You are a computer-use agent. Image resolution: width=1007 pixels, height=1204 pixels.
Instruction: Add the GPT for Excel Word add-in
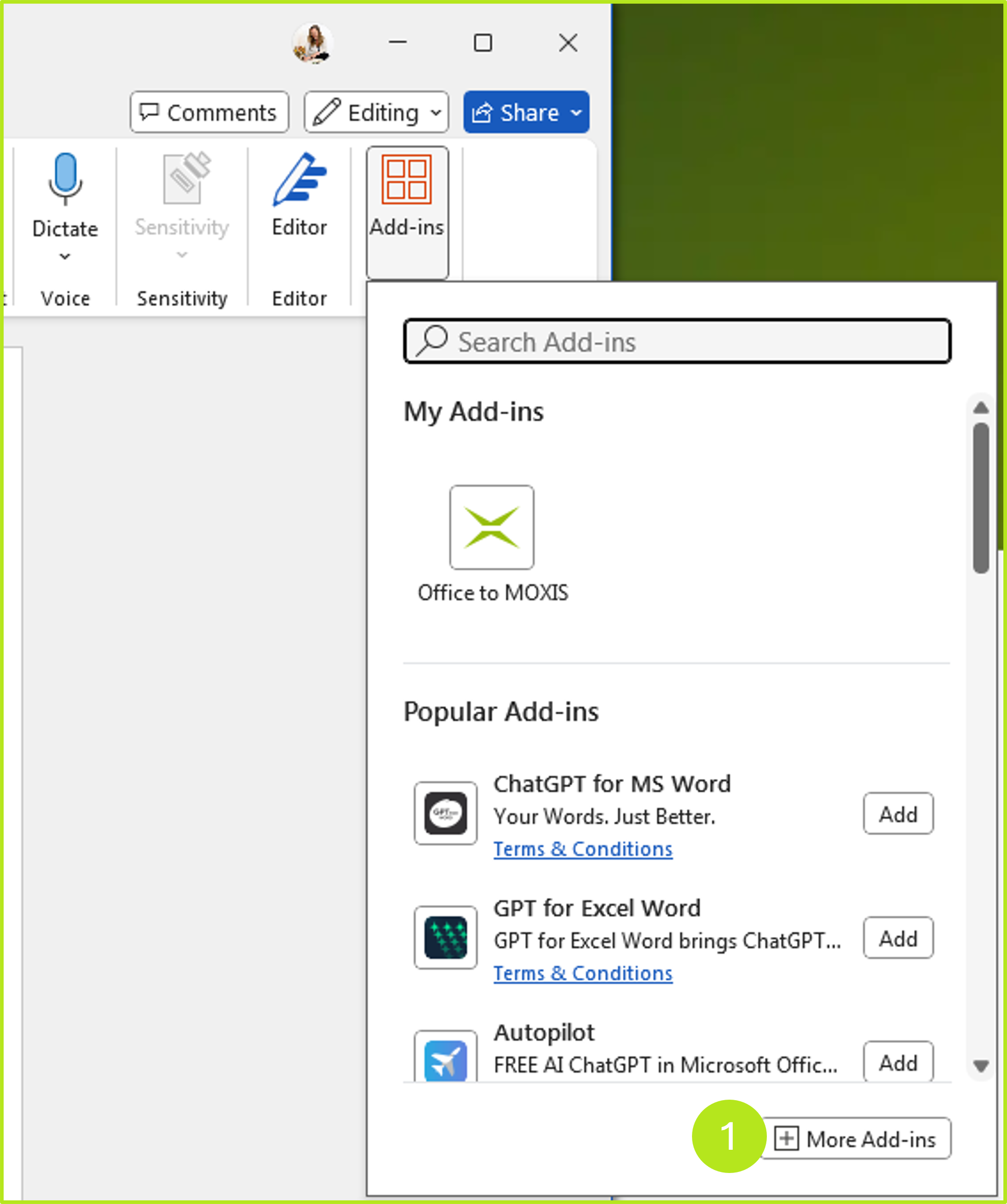coord(898,938)
